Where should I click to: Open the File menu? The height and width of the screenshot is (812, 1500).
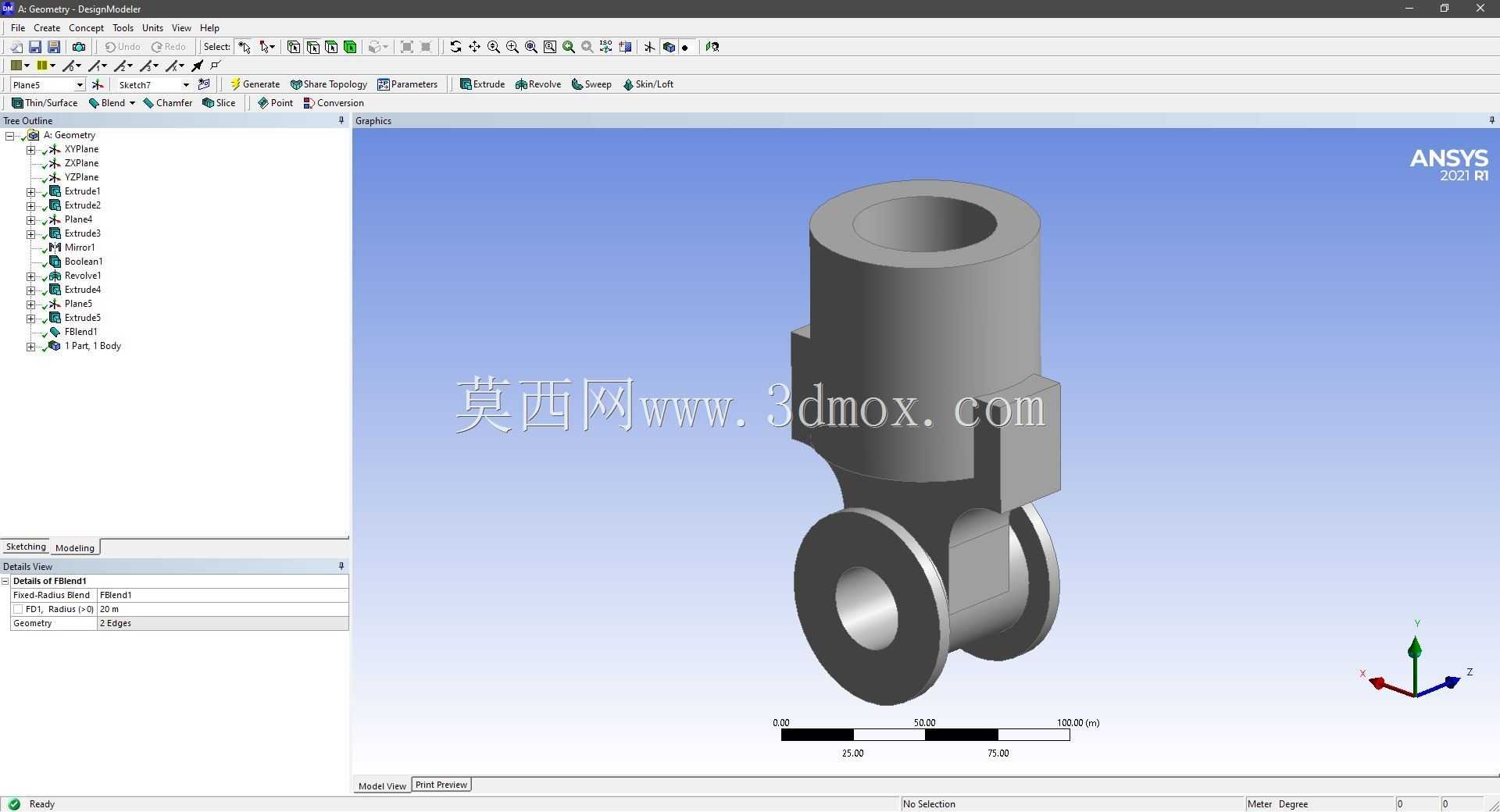(x=18, y=27)
